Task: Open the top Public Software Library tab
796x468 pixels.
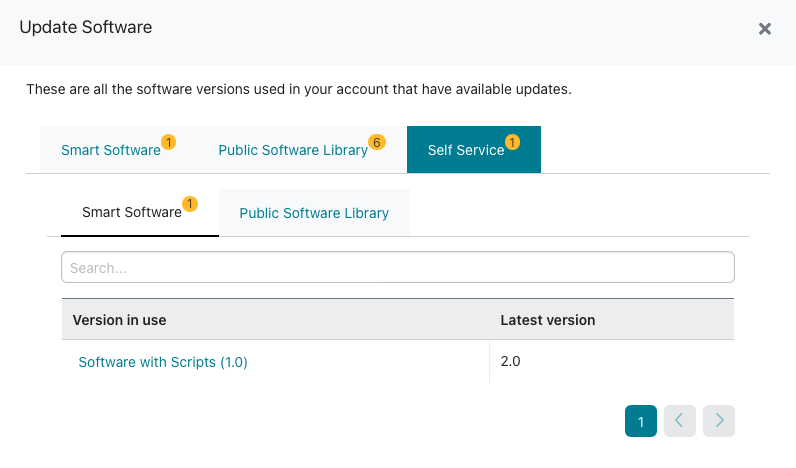Action: pos(302,150)
